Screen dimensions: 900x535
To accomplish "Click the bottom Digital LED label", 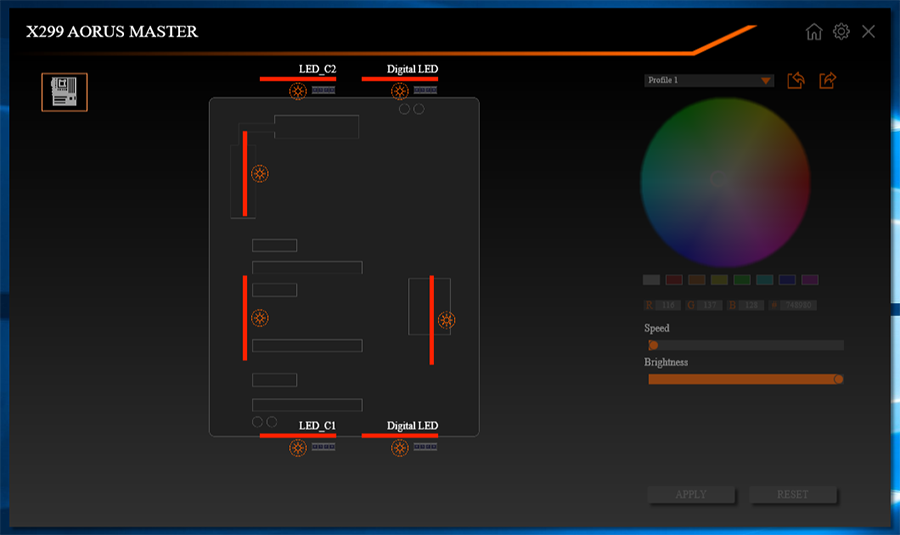I will (412, 426).
